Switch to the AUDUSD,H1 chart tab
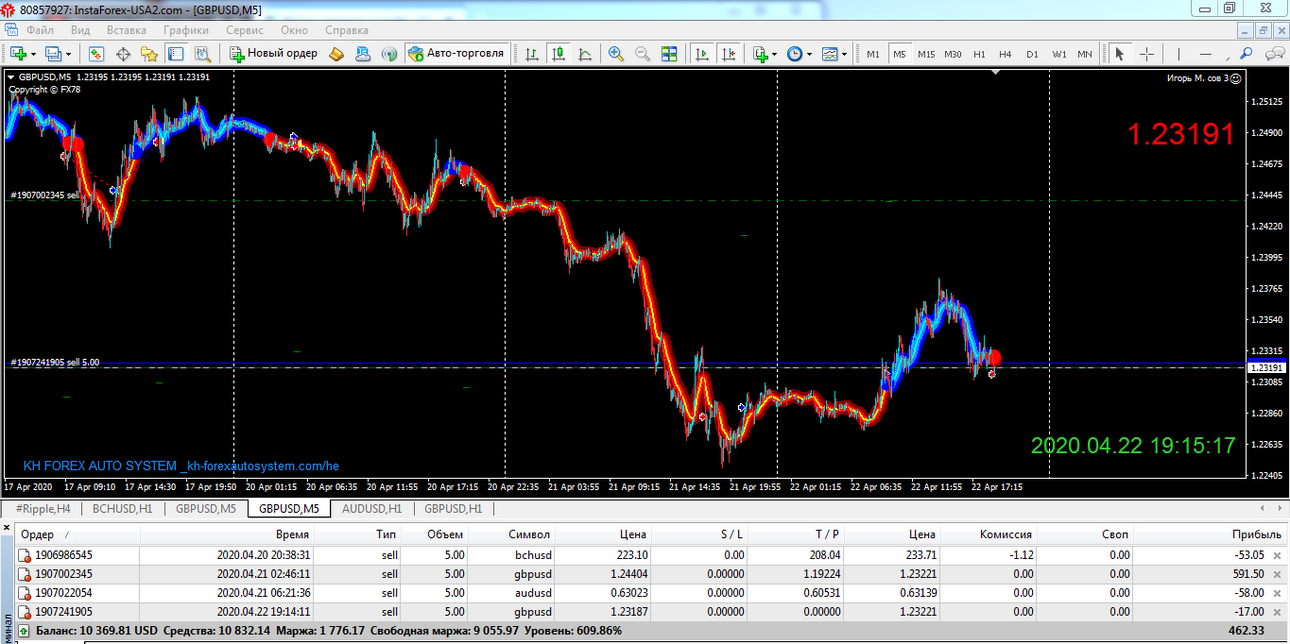The image size is (1290, 644). 371,508
